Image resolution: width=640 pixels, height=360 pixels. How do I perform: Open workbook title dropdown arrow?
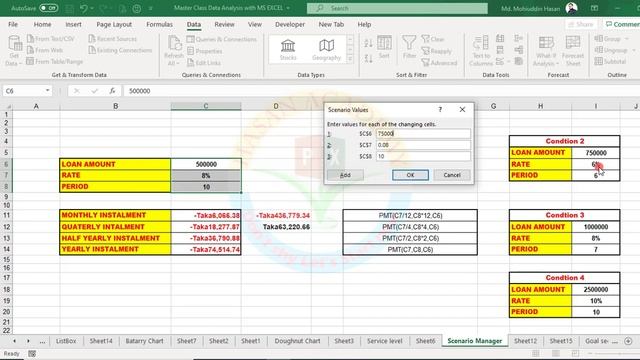[288, 8]
